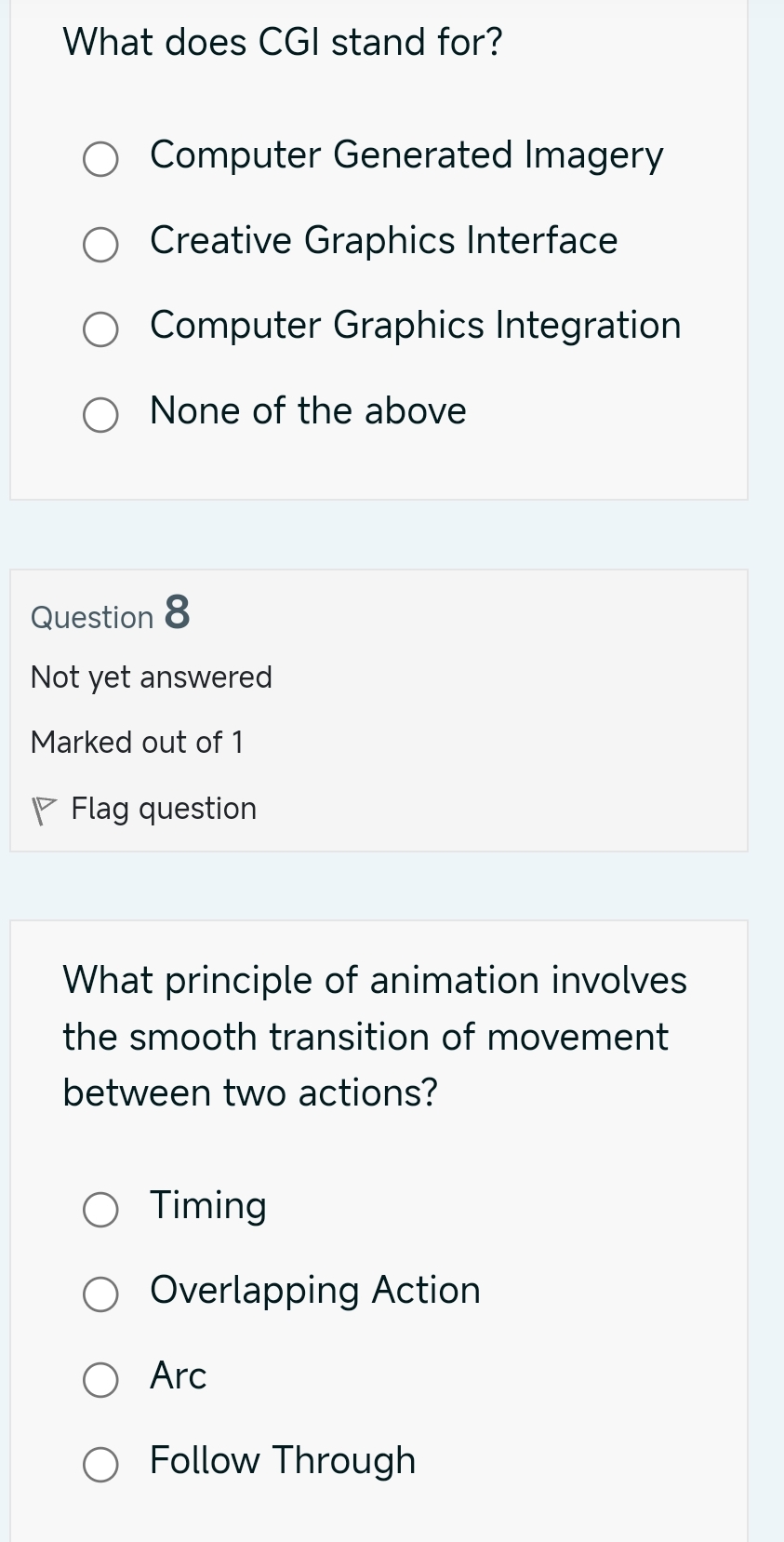Click the 'Follow Through' answer label
The width and height of the screenshot is (784, 1542).
pos(282,1459)
